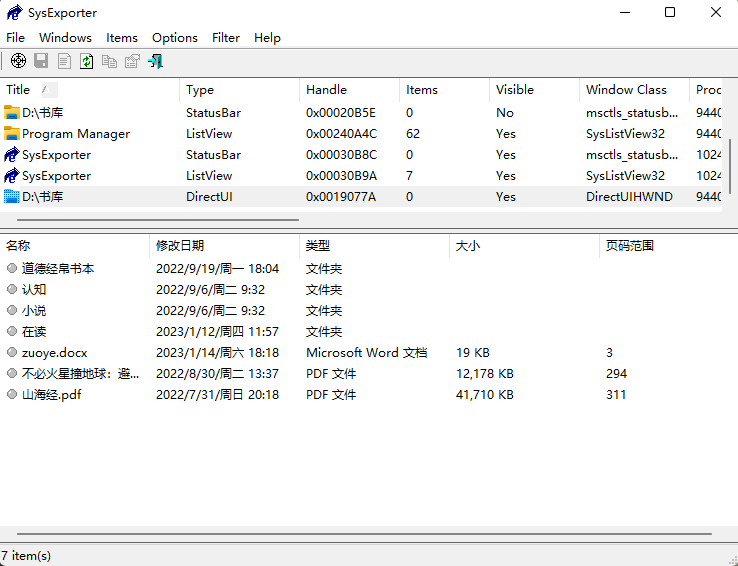Click the Exit door toolbar icon
The image size is (738, 566).
point(155,61)
